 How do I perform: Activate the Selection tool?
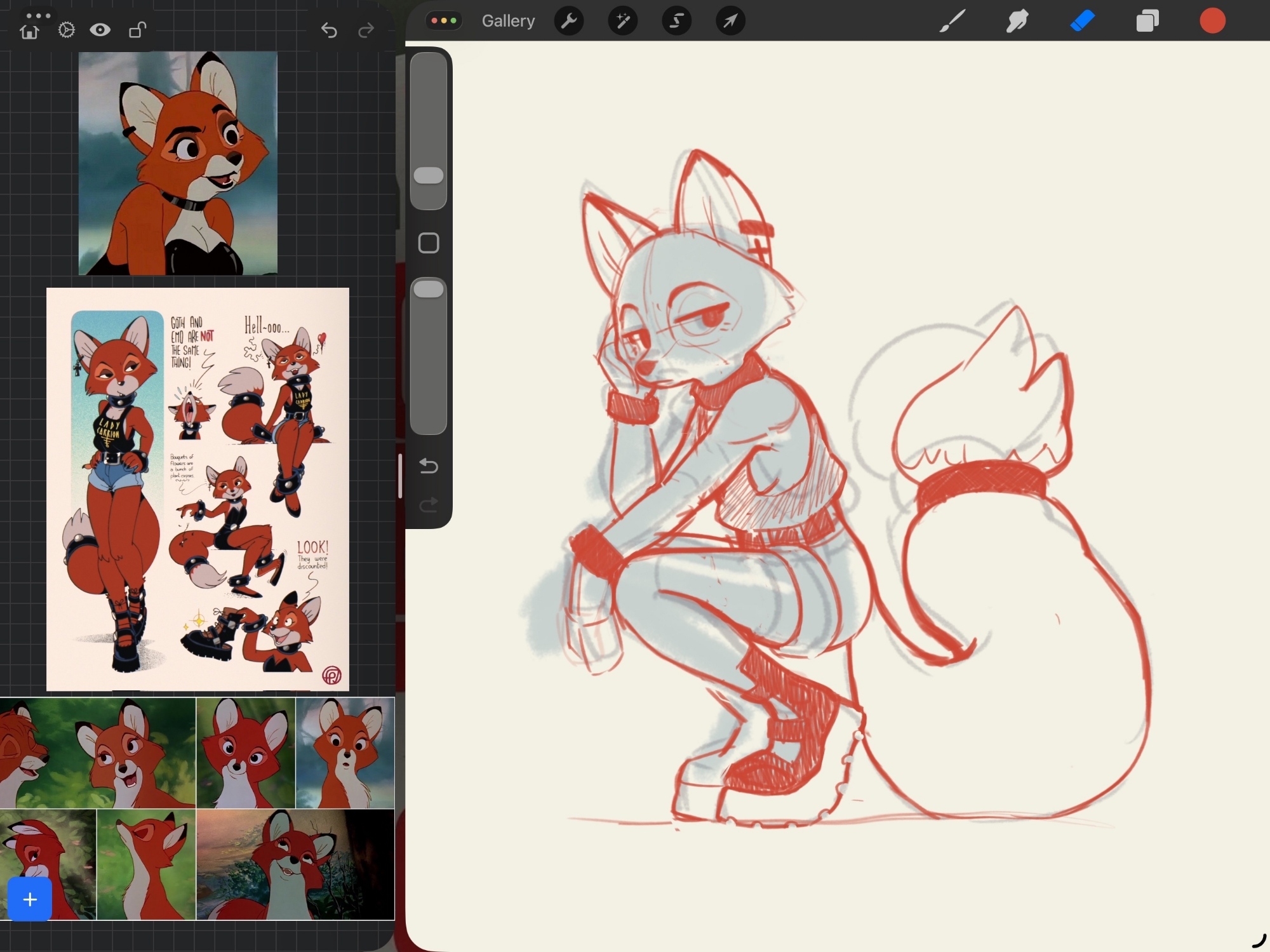[x=677, y=21]
